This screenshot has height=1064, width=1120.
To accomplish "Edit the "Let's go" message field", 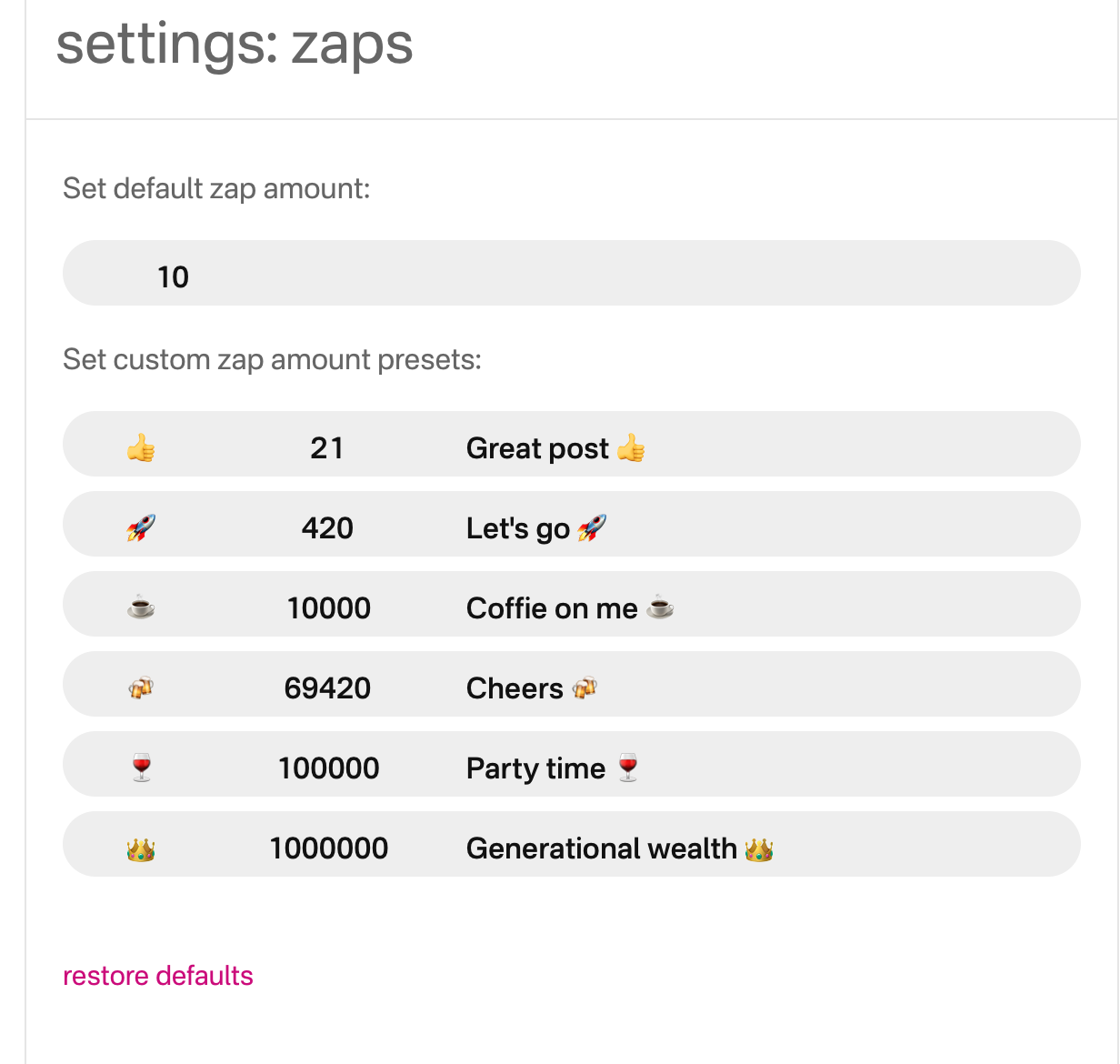I will coord(536,527).
